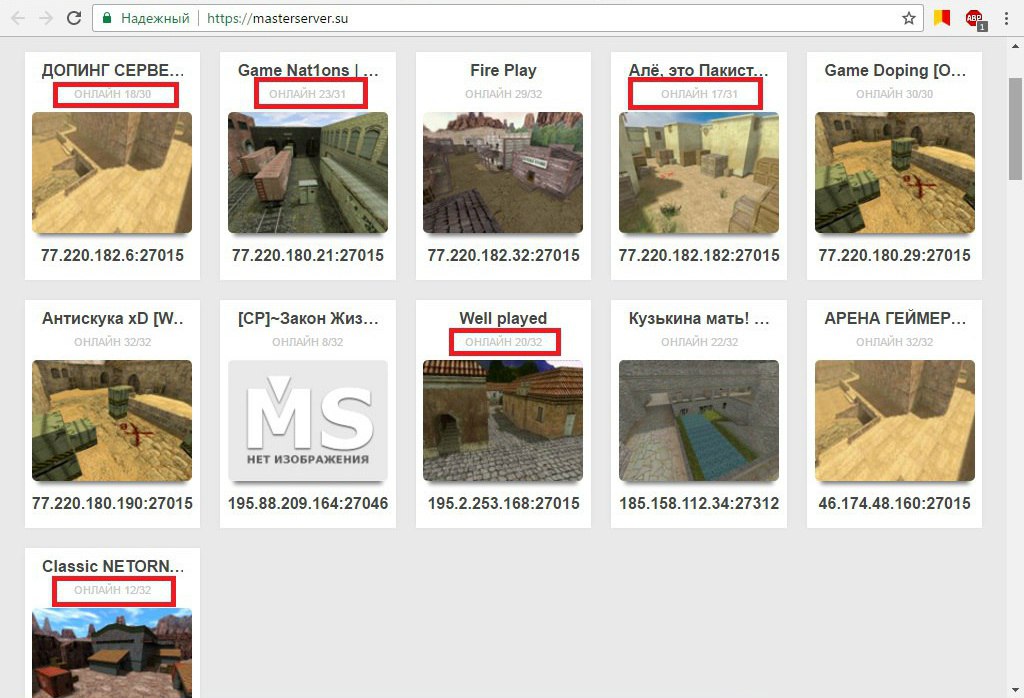Click the vertical scrollbar thumb

pyautogui.click(x=1016, y=129)
